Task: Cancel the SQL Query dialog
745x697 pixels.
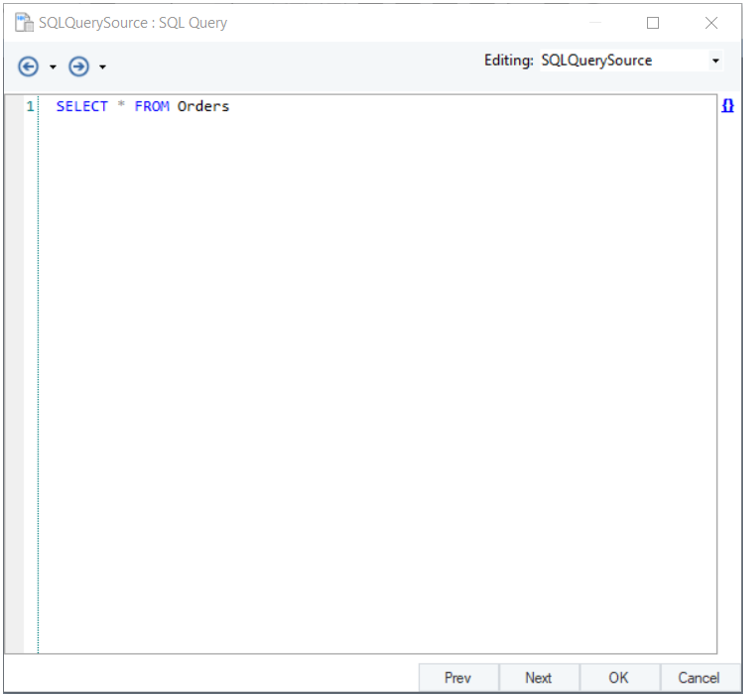Action: pyautogui.click(x=699, y=678)
